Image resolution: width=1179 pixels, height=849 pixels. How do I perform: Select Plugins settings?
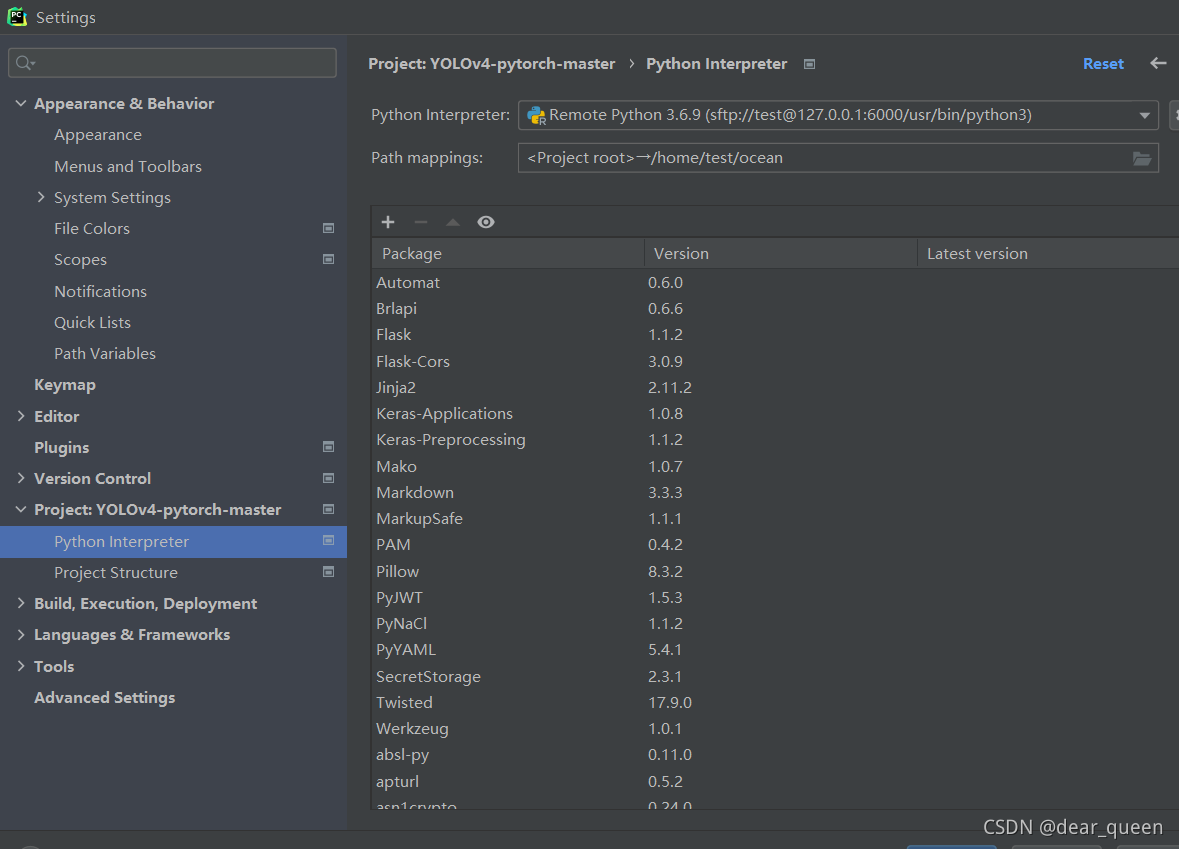click(62, 447)
